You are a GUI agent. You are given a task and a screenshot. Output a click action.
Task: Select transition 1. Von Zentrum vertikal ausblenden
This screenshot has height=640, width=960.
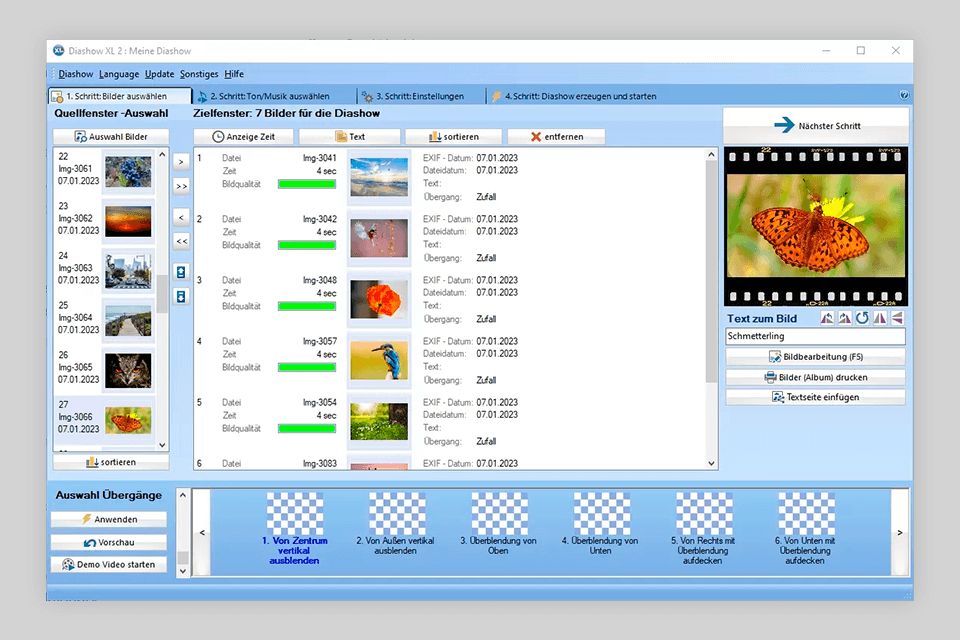(x=294, y=529)
